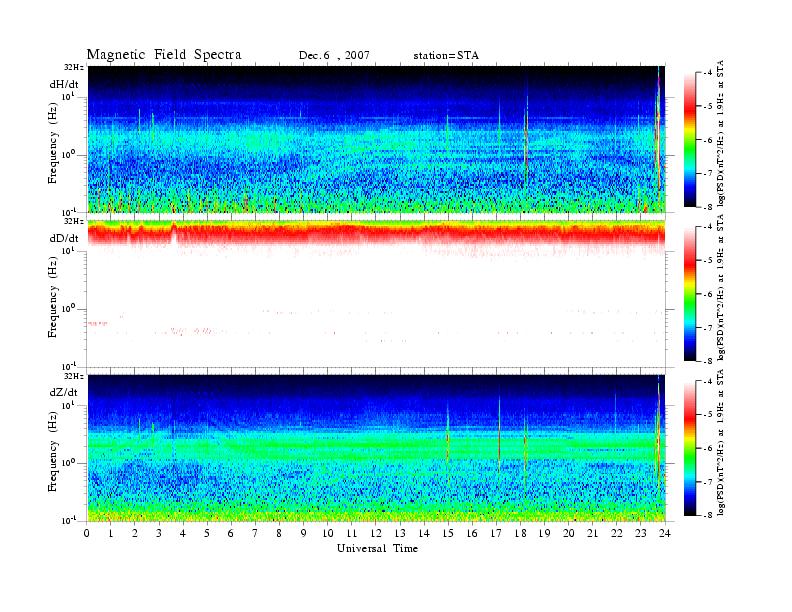792x612 pixels.
Task: Click hour 6 on the time axis
Action: coord(231,534)
